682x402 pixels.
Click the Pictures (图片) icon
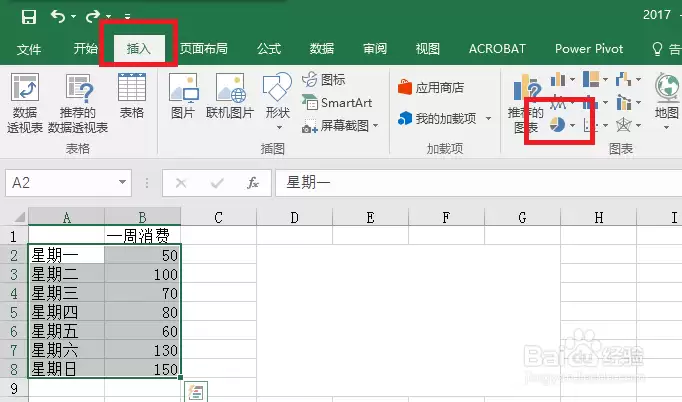[x=182, y=99]
